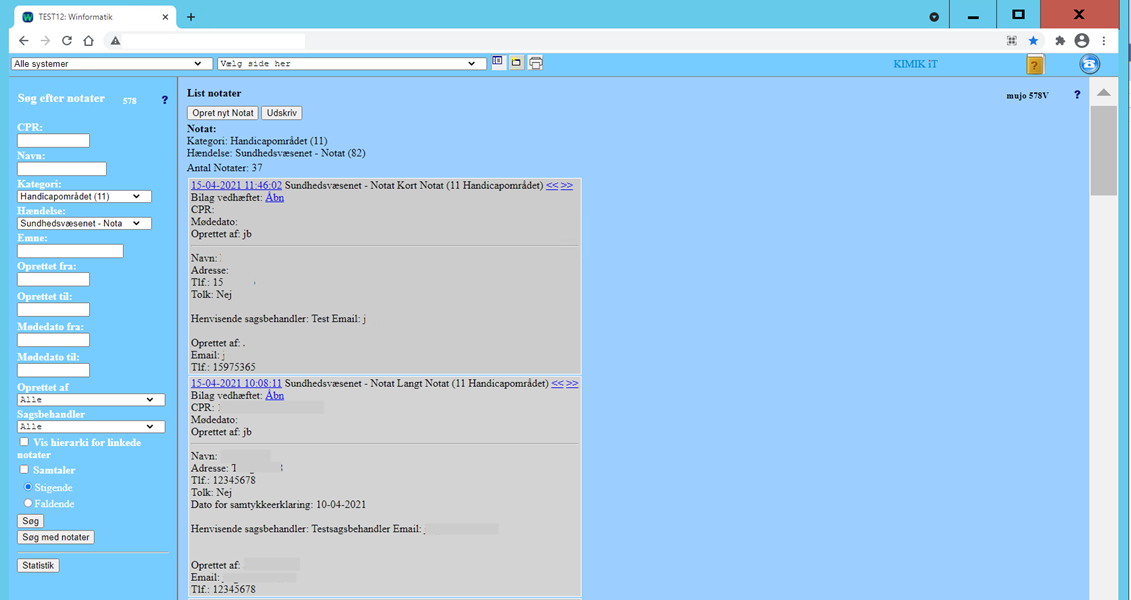Click the KIMIK iT link
Screen dimensions: 1131x600
(915, 64)
